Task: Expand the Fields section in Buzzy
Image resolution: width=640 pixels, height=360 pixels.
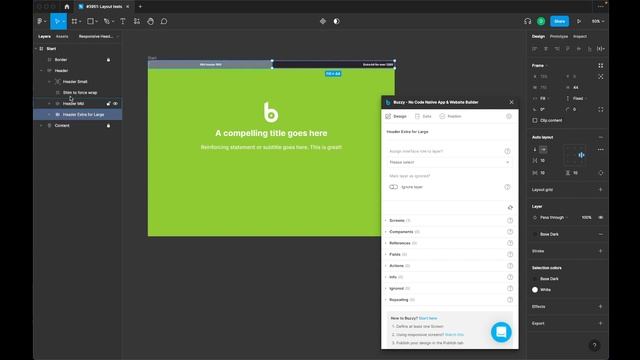Action: click(386, 254)
